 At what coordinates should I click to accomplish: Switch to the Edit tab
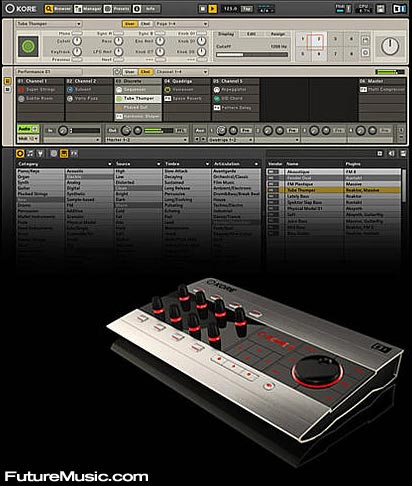click(x=251, y=34)
